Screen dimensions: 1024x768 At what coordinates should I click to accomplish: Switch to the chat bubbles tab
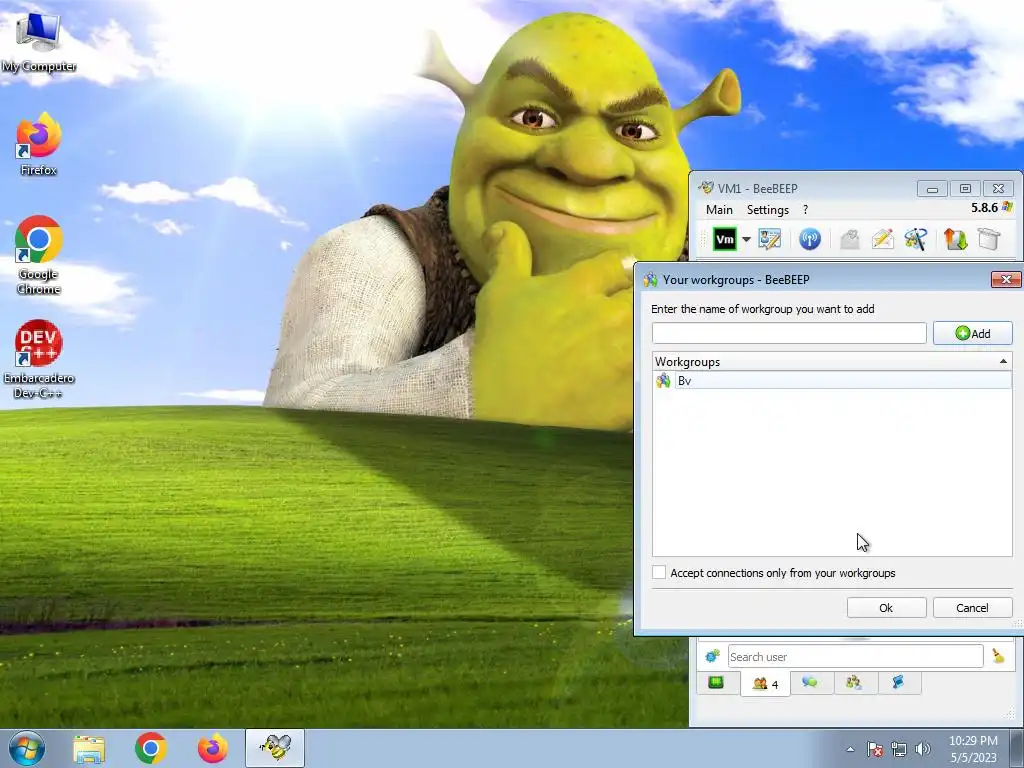[810, 683]
